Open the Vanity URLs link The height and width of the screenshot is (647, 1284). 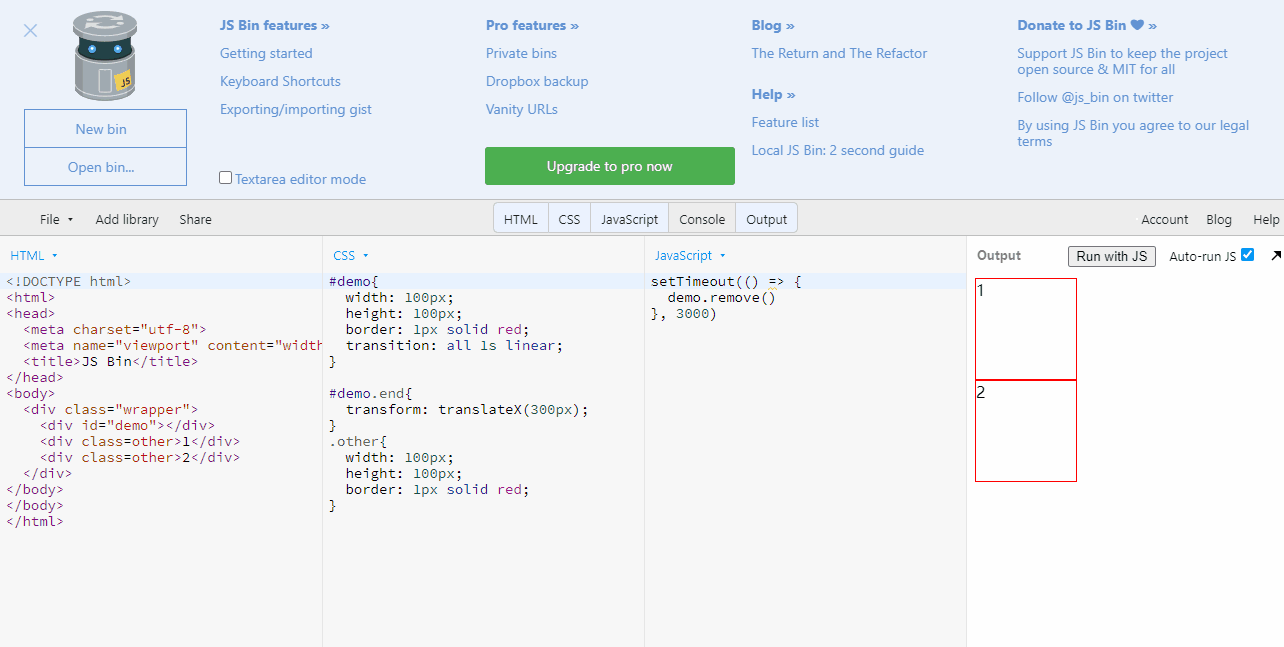coord(522,109)
